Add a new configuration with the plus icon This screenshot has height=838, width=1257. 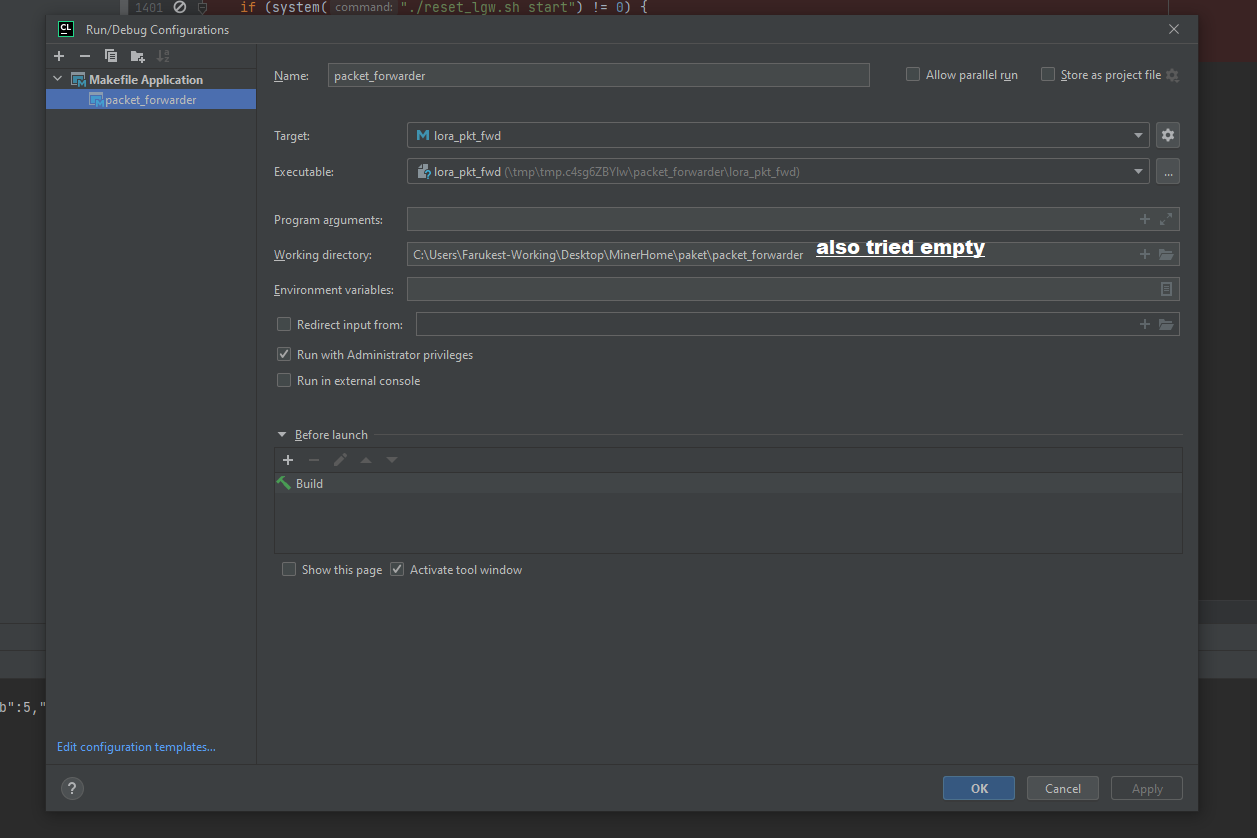click(59, 56)
